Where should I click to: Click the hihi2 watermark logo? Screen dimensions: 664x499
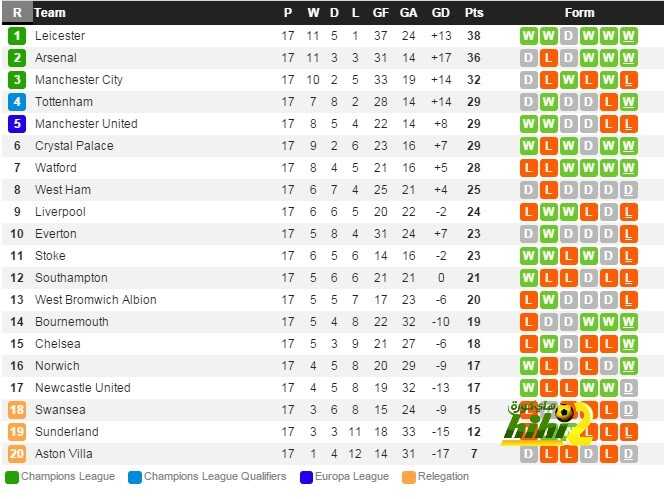pos(546,424)
